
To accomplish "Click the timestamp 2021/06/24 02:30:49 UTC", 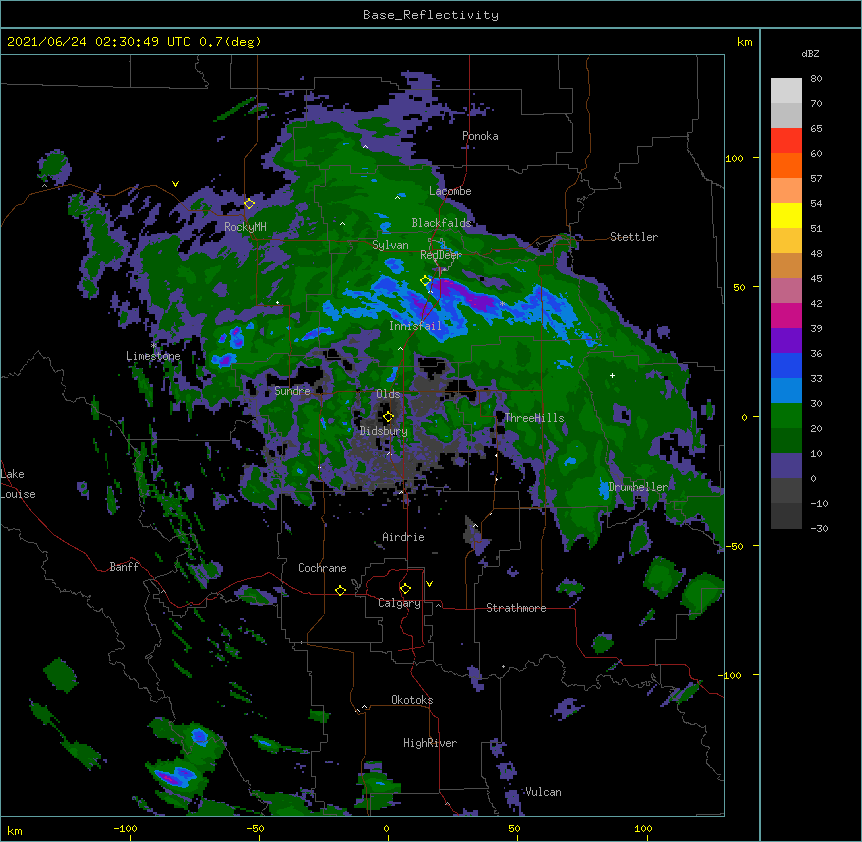I will coord(98,42).
